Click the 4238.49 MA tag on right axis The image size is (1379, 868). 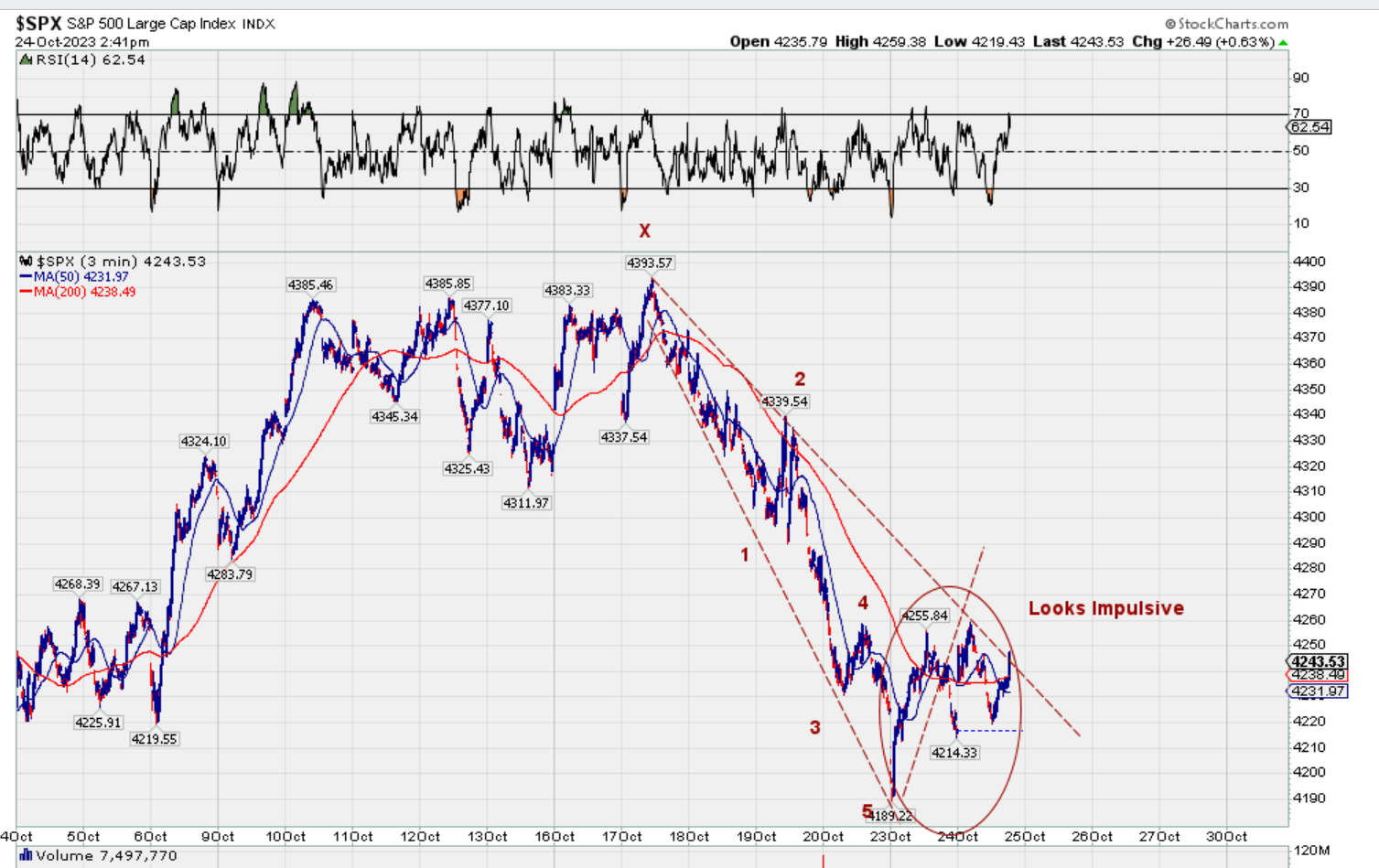(x=1318, y=675)
